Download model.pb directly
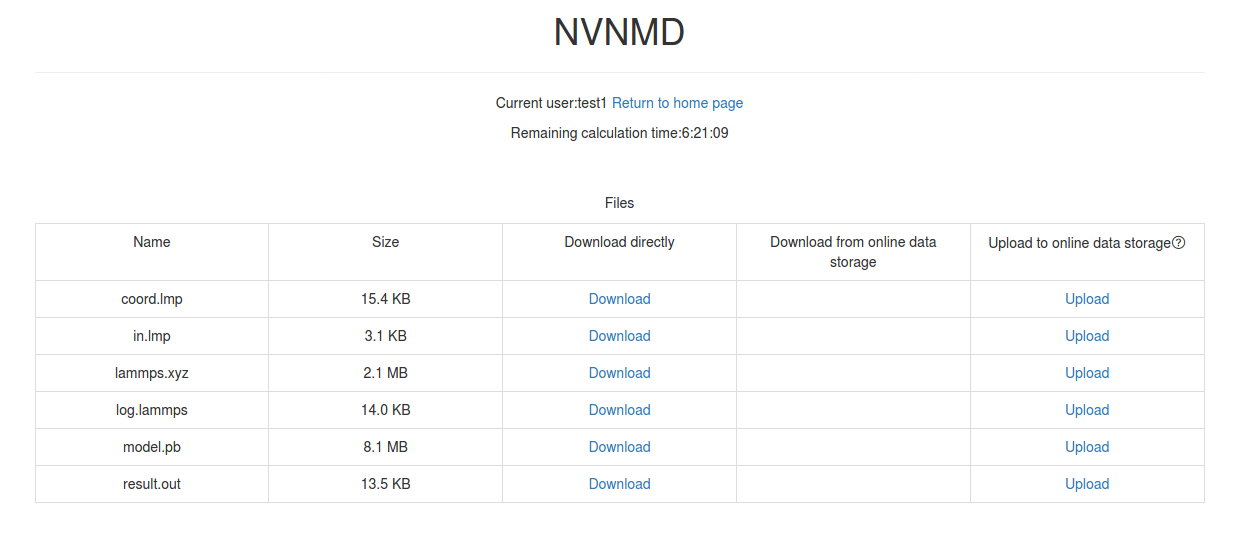Screen dimensions: 1236x534 619,447
